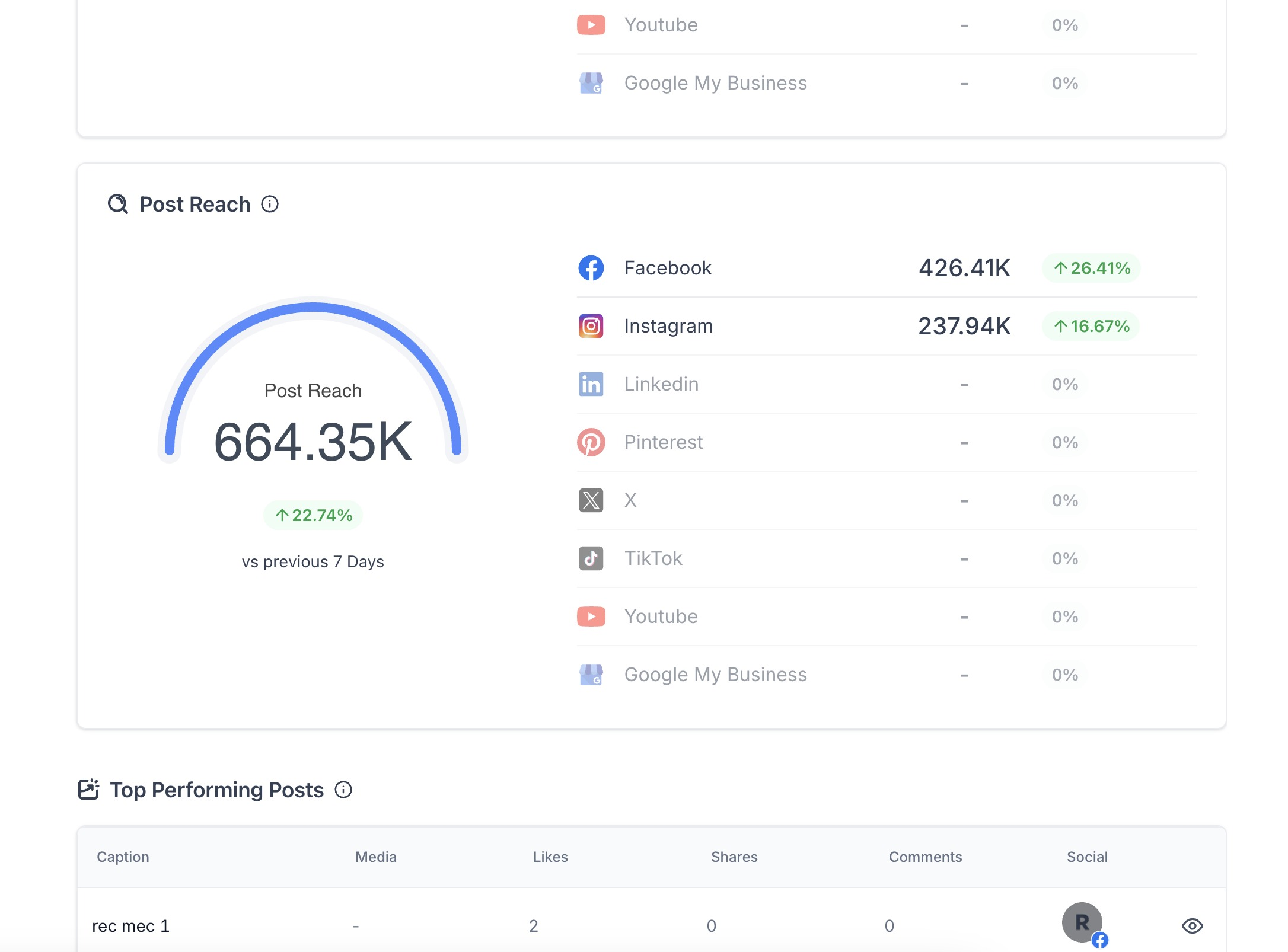Image resolution: width=1288 pixels, height=952 pixels.
Task: Click the X platform icon
Action: 591,500
